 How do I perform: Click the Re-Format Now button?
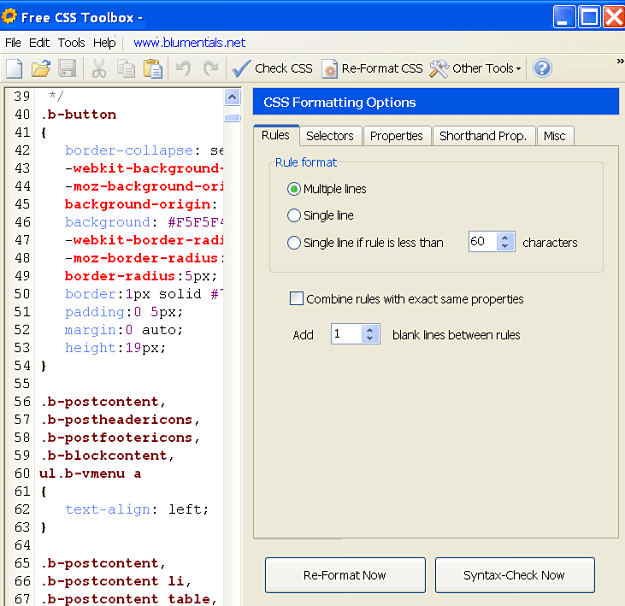tap(345, 575)
